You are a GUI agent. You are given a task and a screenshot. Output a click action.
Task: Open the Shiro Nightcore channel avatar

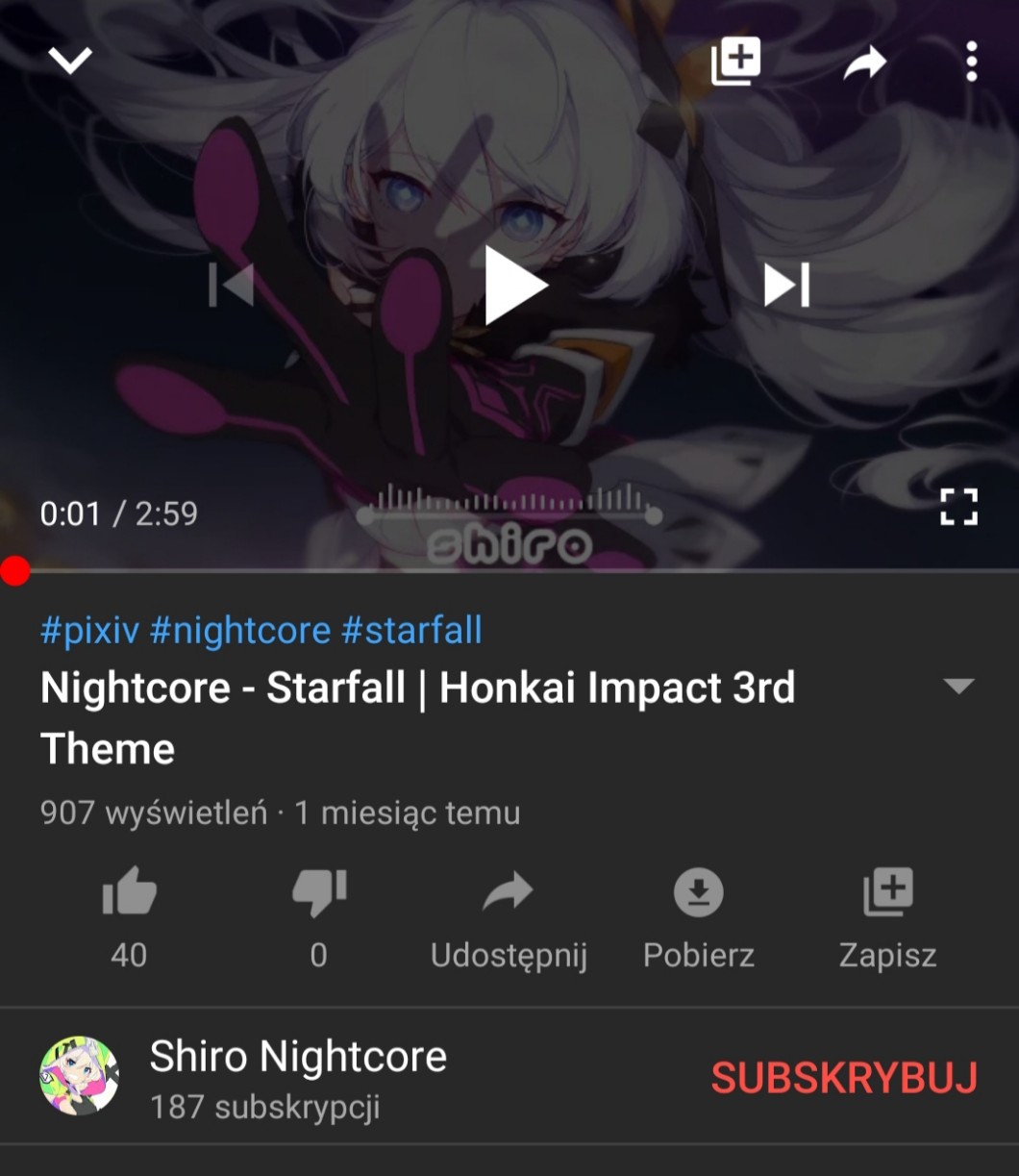(79, 1076)
